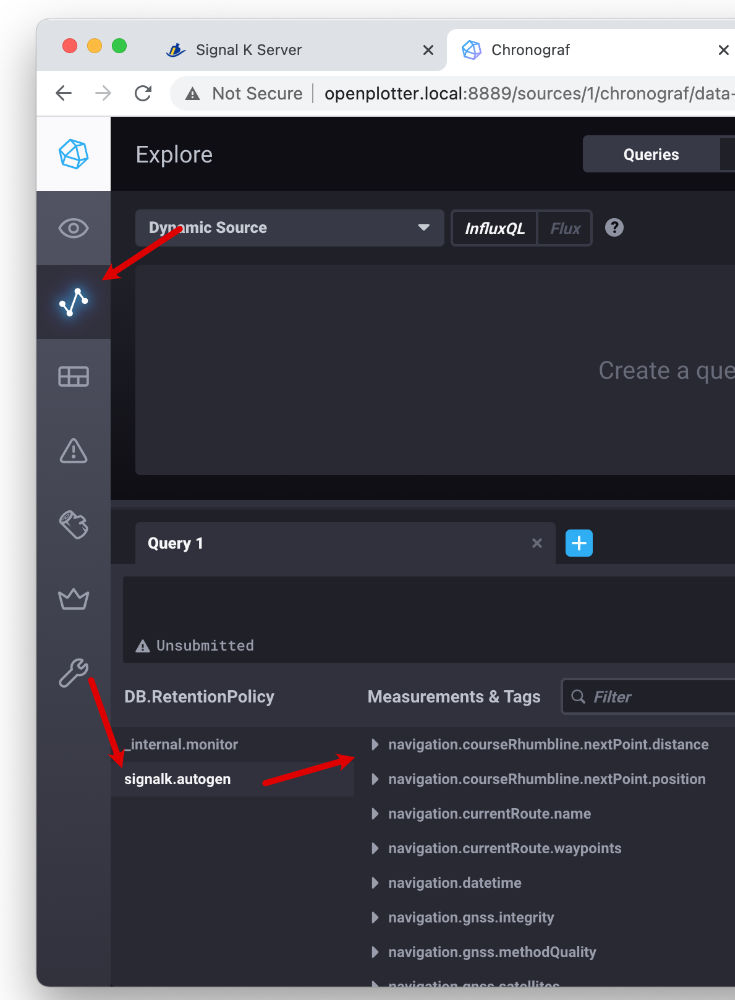Open Dashboards grid icon in sidebar

point(73,376)
